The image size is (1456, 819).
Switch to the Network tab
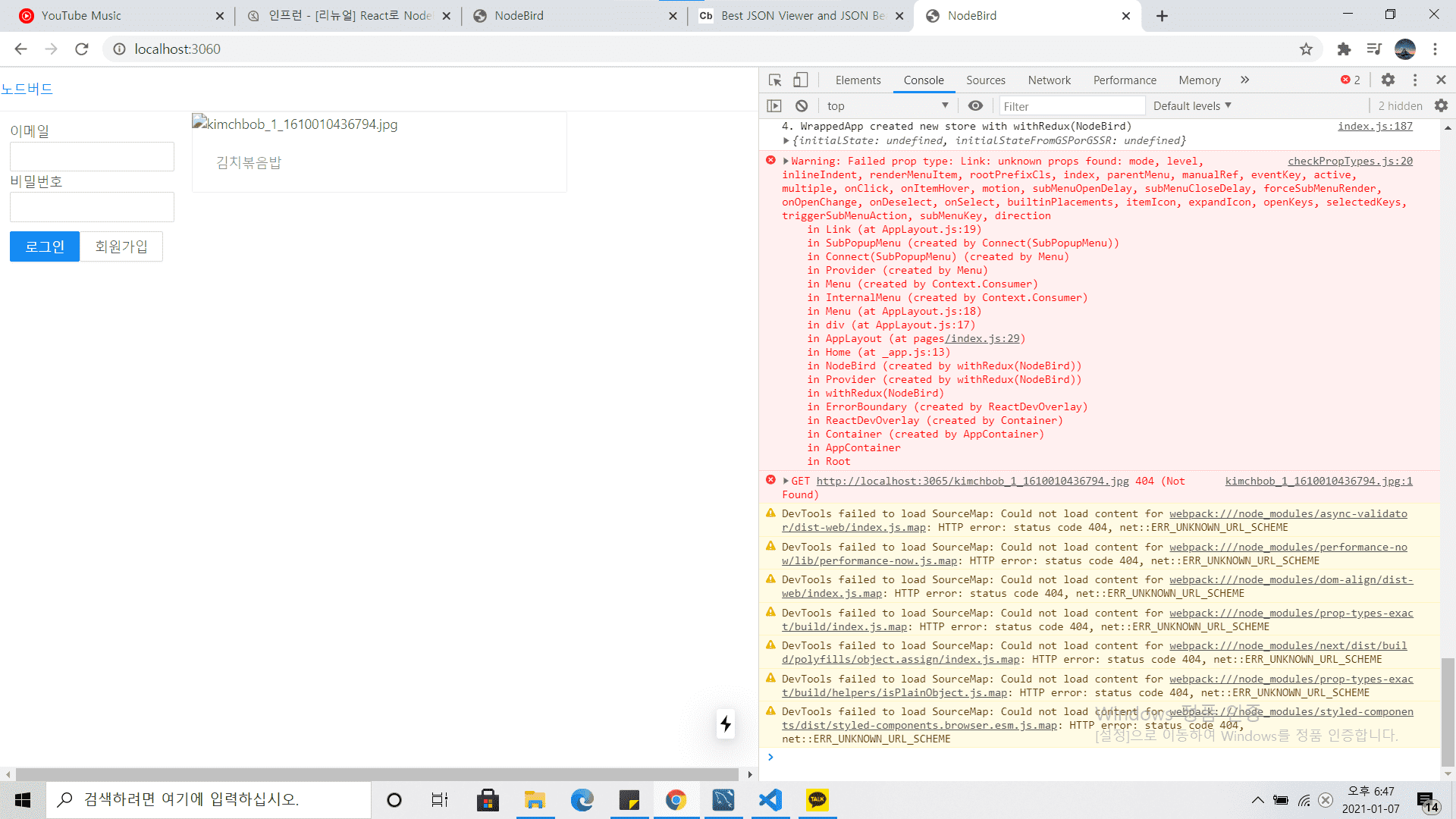coord(1049,80)
